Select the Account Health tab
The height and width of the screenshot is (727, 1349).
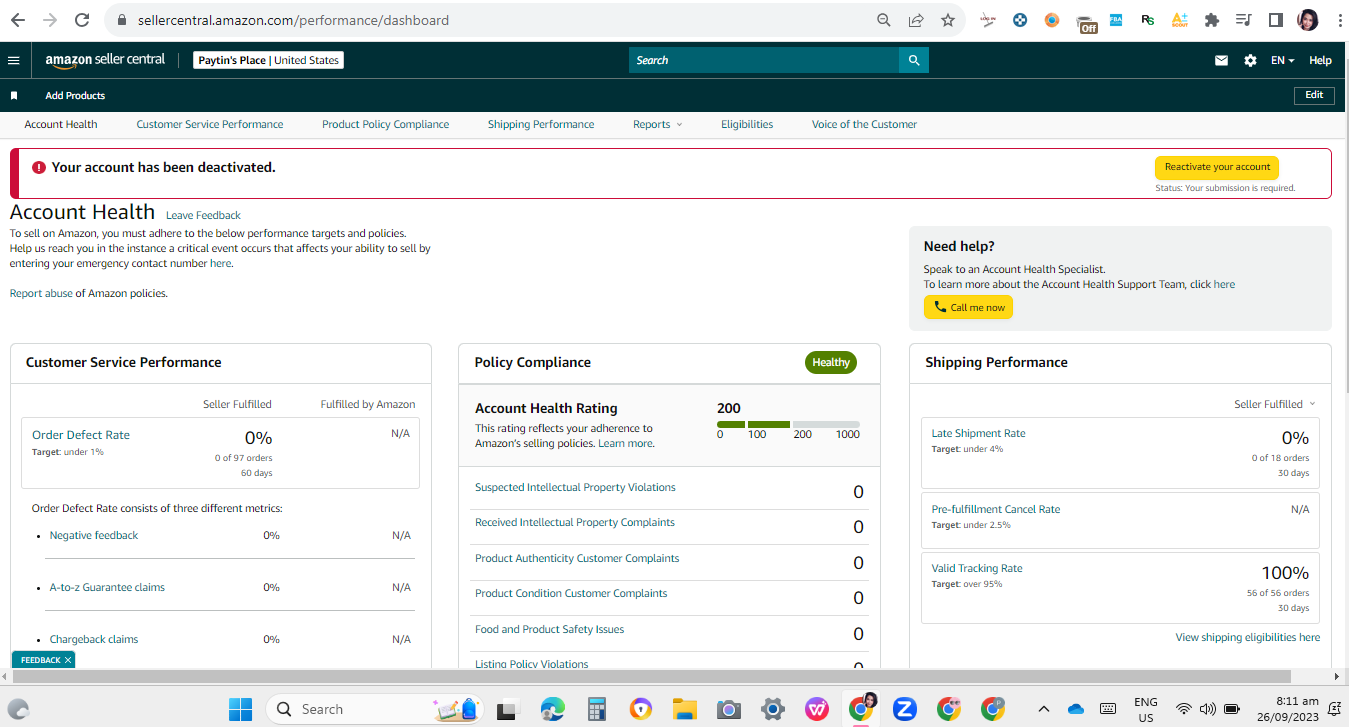61,124
